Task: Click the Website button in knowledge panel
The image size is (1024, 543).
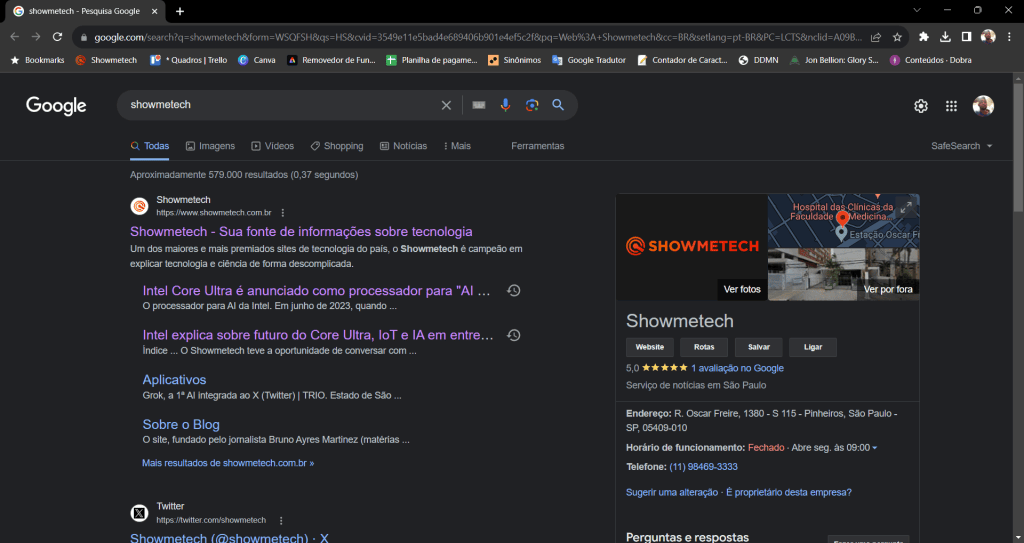Action: (650, 348)
